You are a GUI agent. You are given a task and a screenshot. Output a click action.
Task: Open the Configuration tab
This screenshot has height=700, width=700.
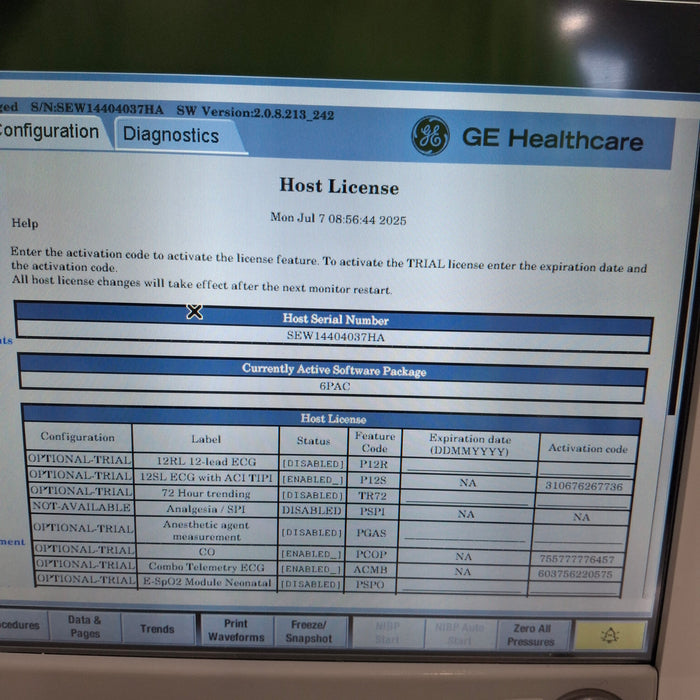coord(51,132)
